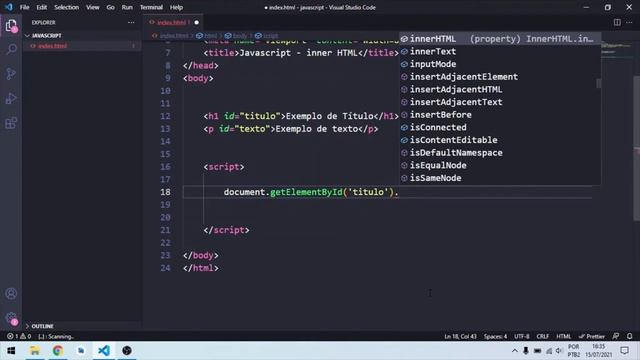640x360 pixels.
Task: Open the View menu
Action: 93,7
